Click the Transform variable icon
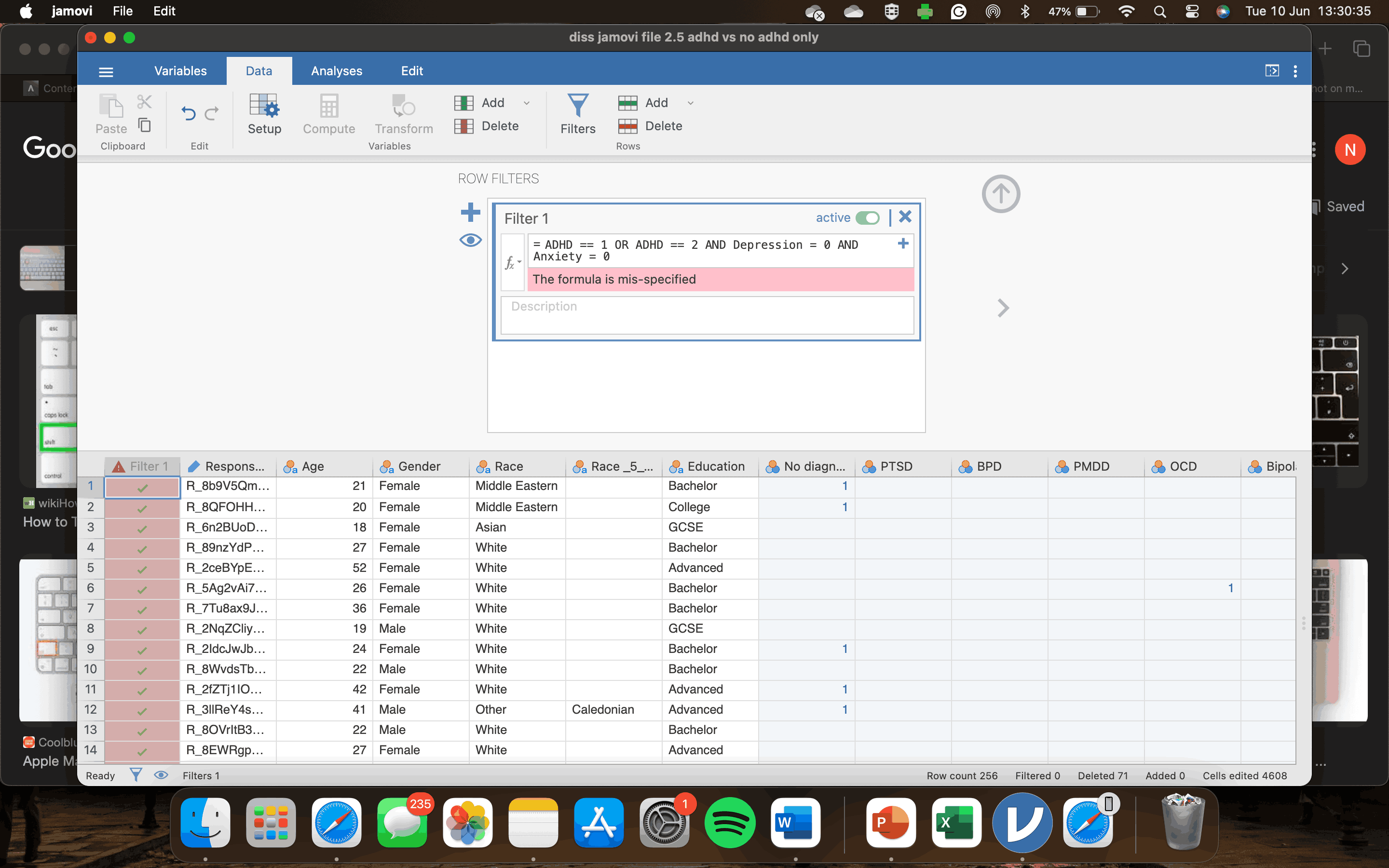This screenshot has width=1389, height=868. (x=404, y=114)
